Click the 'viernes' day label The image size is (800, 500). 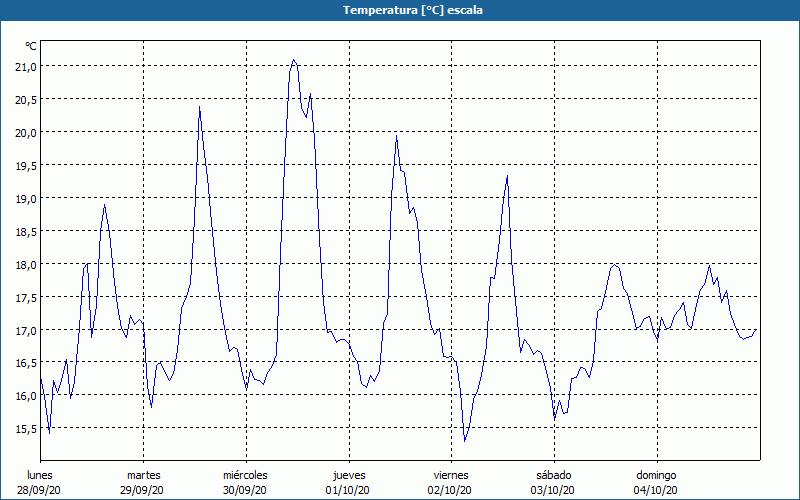point(451,475)
